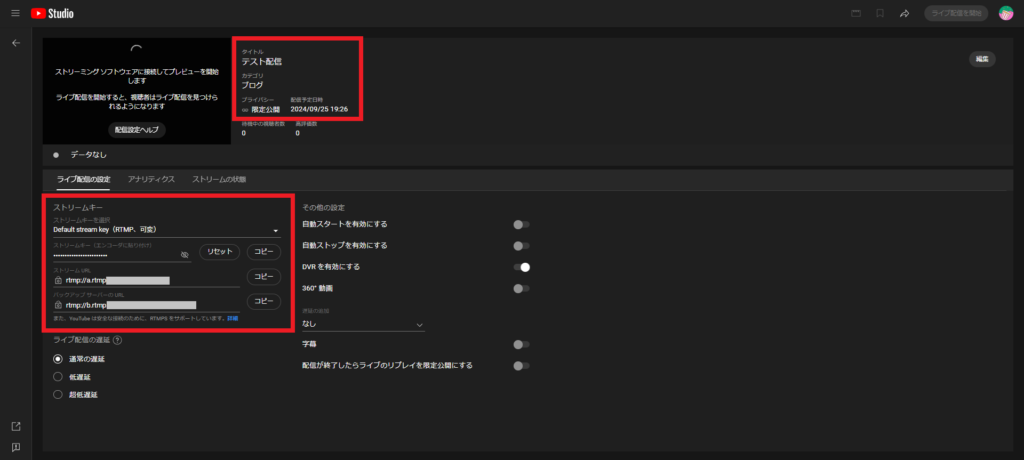Expand the Default stream key dropdown
The height and width of the screenshot is (460, 1024).
pyautogui.click(x=165, y=230)
